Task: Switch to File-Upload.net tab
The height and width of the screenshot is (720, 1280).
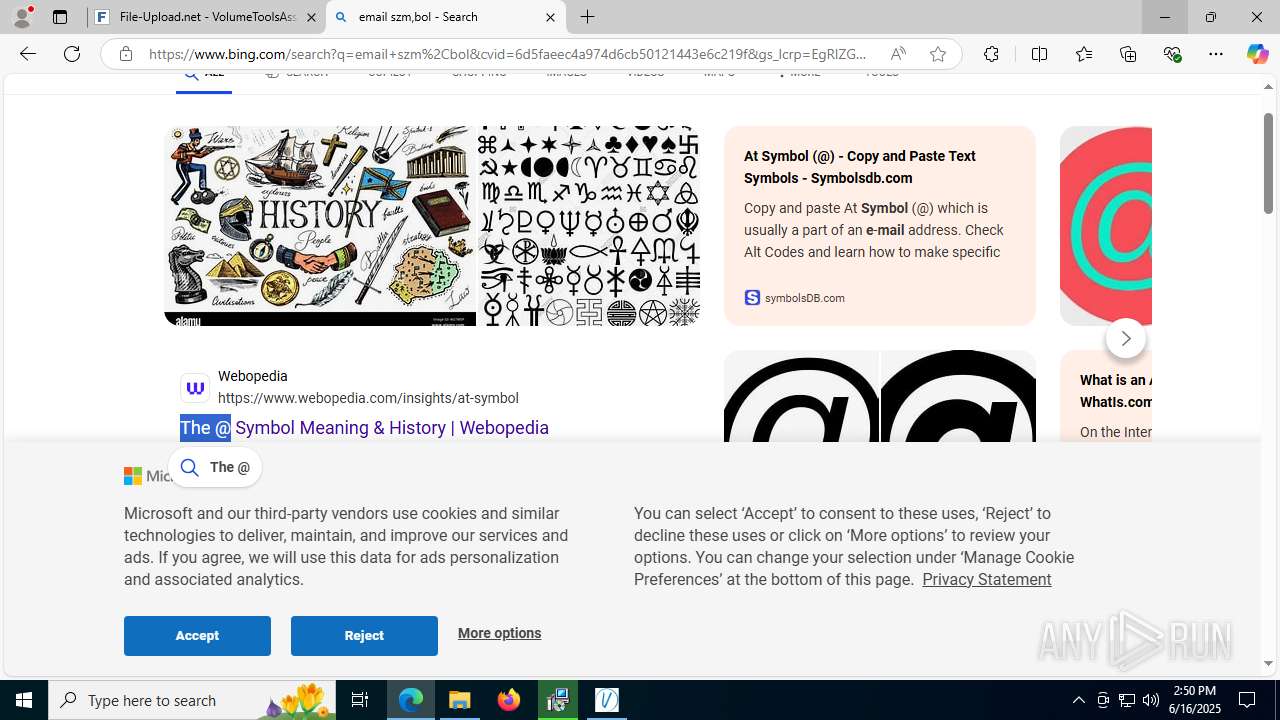Action: pos(207,17)
